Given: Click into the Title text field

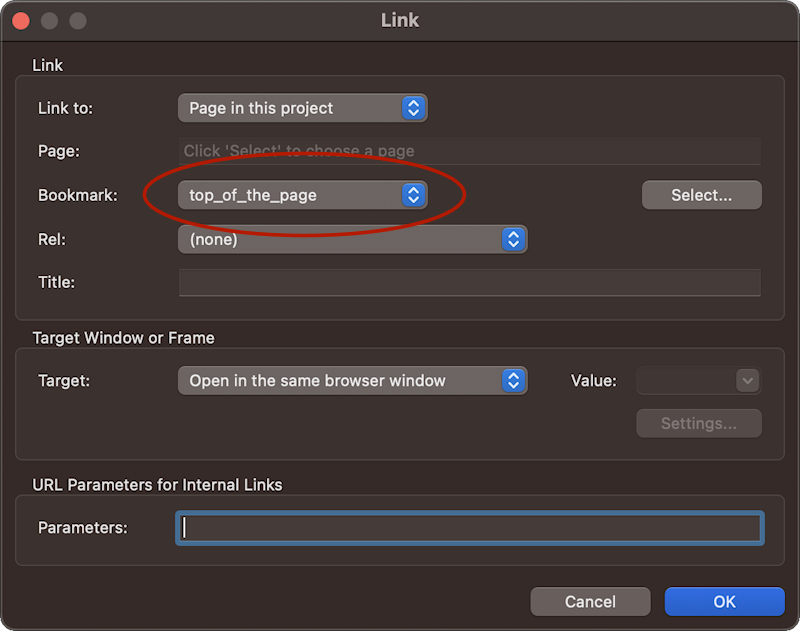Looking at the screenshot, I should [x=469, y=283].
